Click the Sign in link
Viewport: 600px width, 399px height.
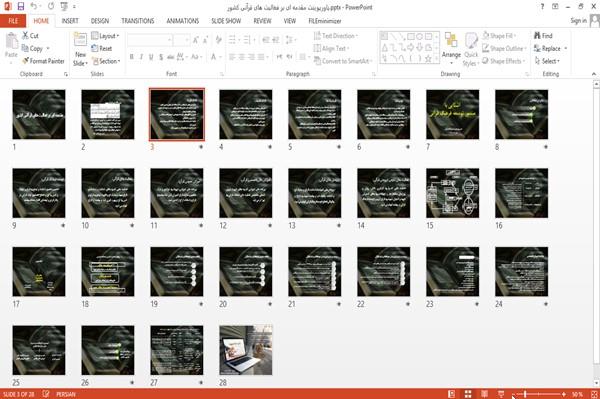(578, 21)
